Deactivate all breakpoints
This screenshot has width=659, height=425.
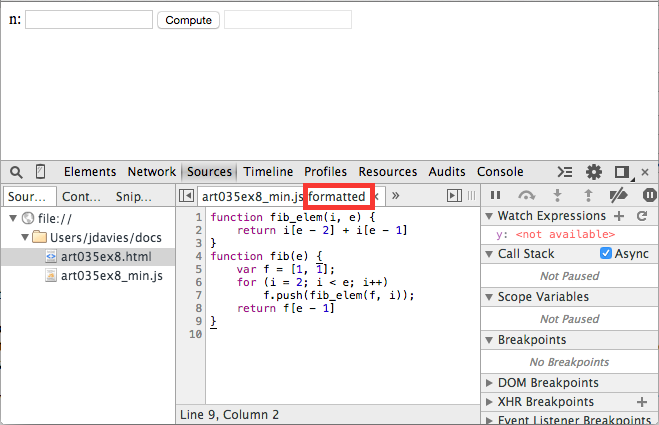point(618,195)
